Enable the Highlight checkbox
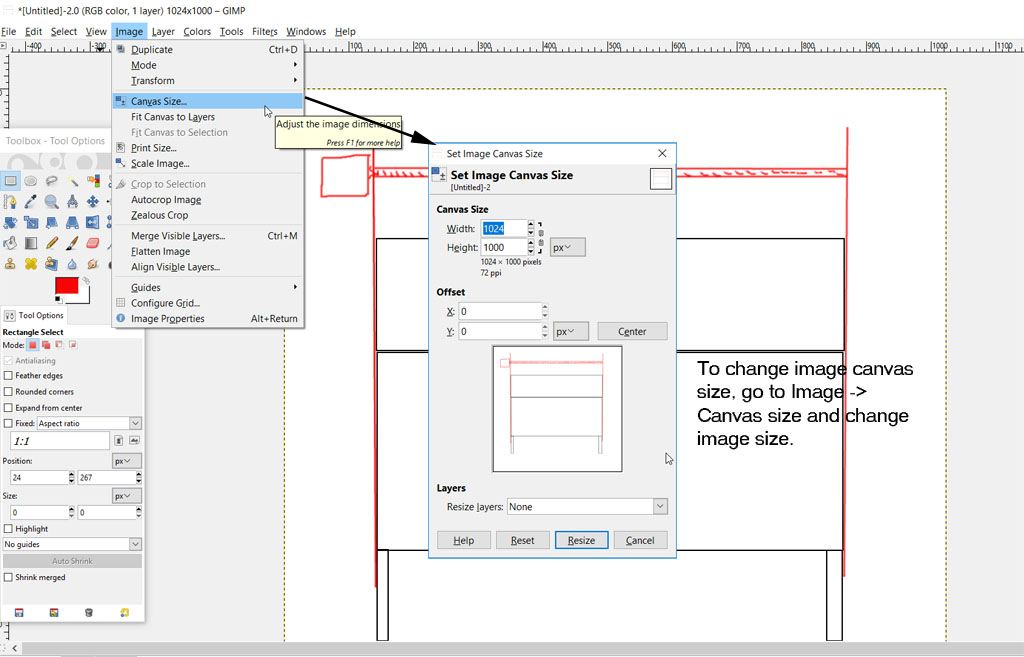Screen dimensions: 1024x657 (8, 529)
